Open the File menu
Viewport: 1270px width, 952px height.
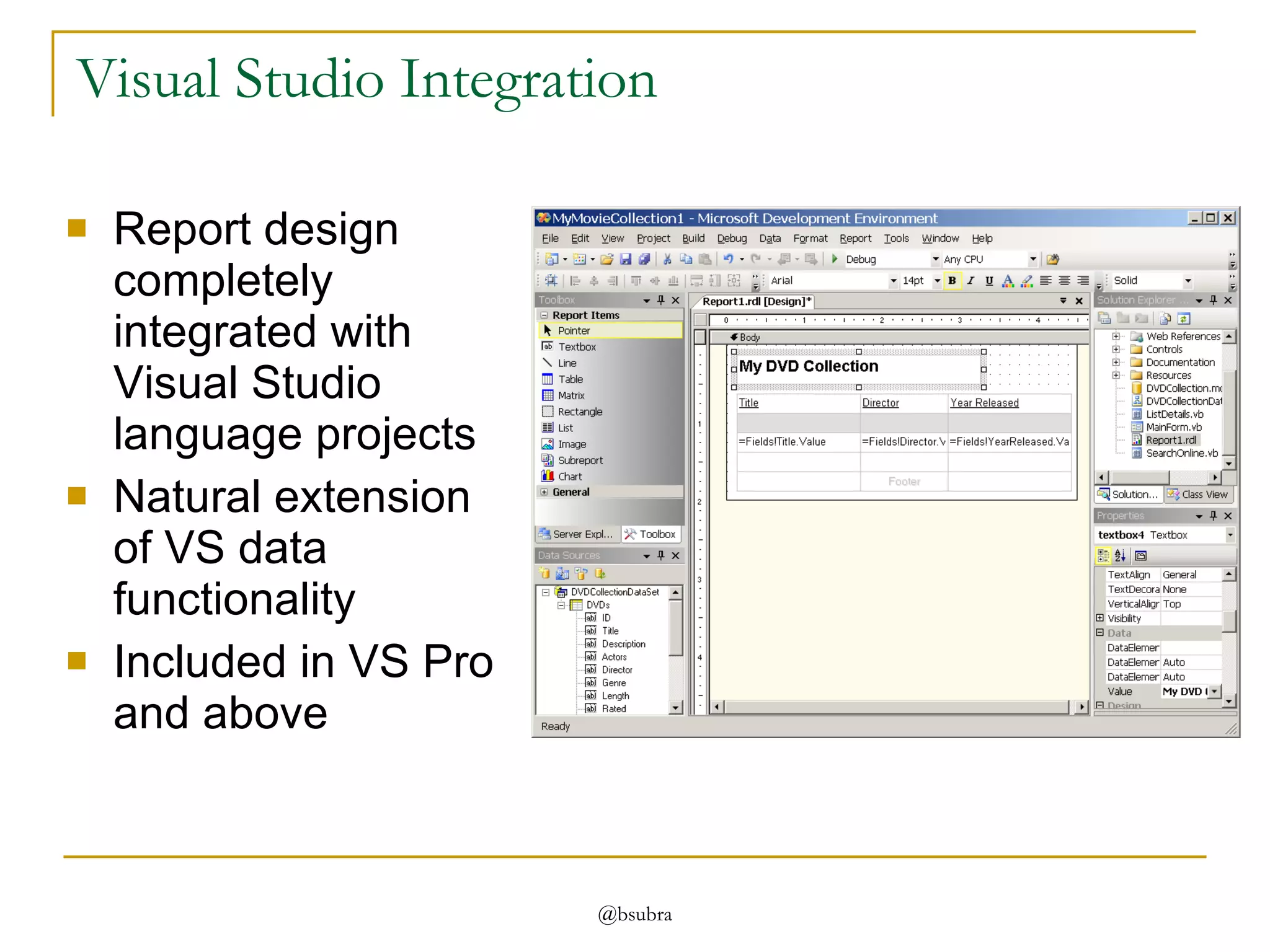pos(550,239)
